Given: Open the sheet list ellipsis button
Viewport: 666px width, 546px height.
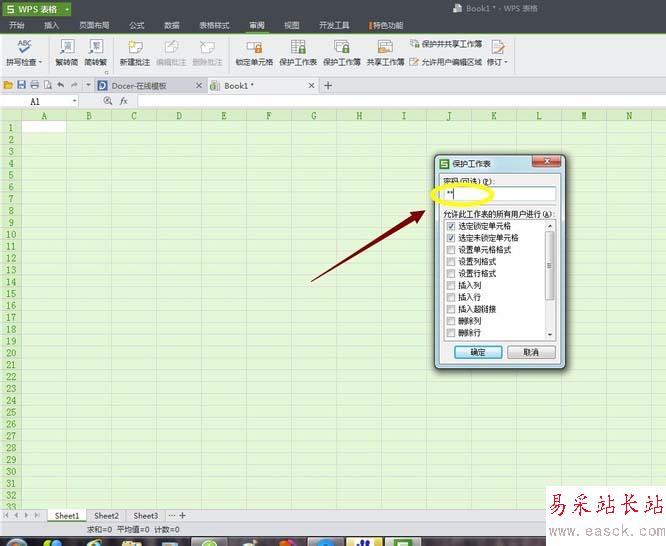Looking at the screenshot, I should tap(172, 515).
